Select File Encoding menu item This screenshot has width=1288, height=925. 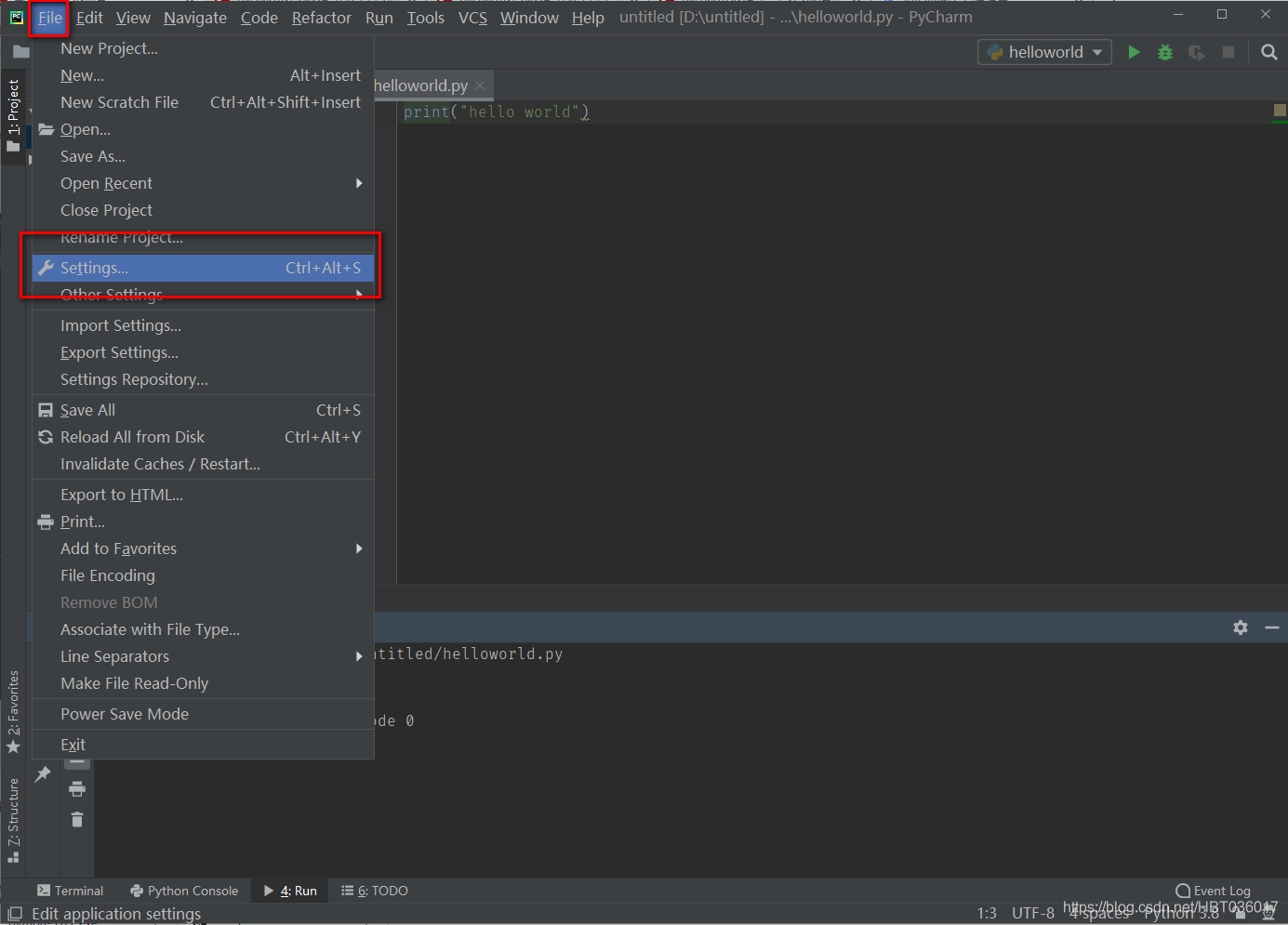(x=203, y=575)
